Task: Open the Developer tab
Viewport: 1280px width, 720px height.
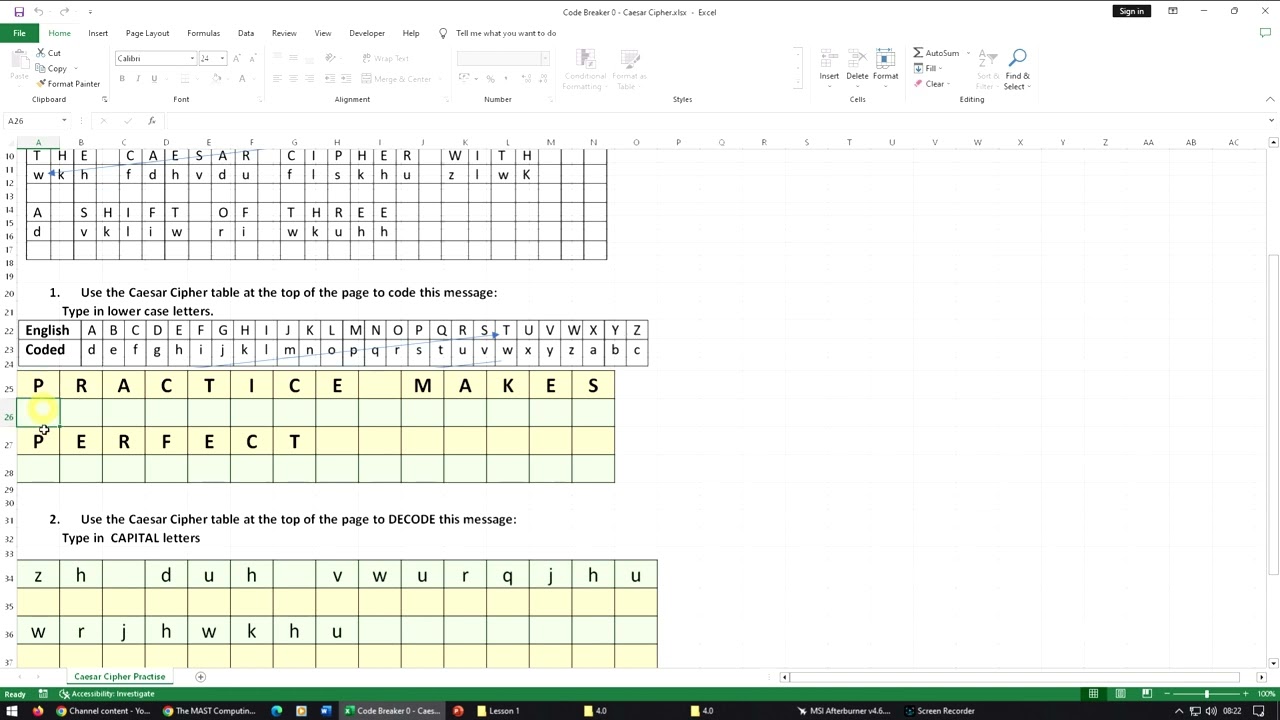Action: 367,33
